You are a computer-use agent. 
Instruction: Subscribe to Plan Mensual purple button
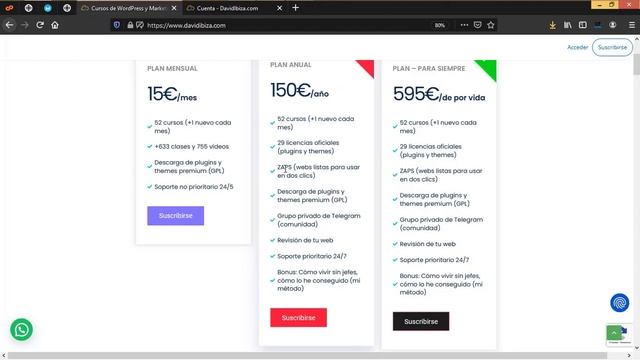pyautogui.click(x=176, y=216)
